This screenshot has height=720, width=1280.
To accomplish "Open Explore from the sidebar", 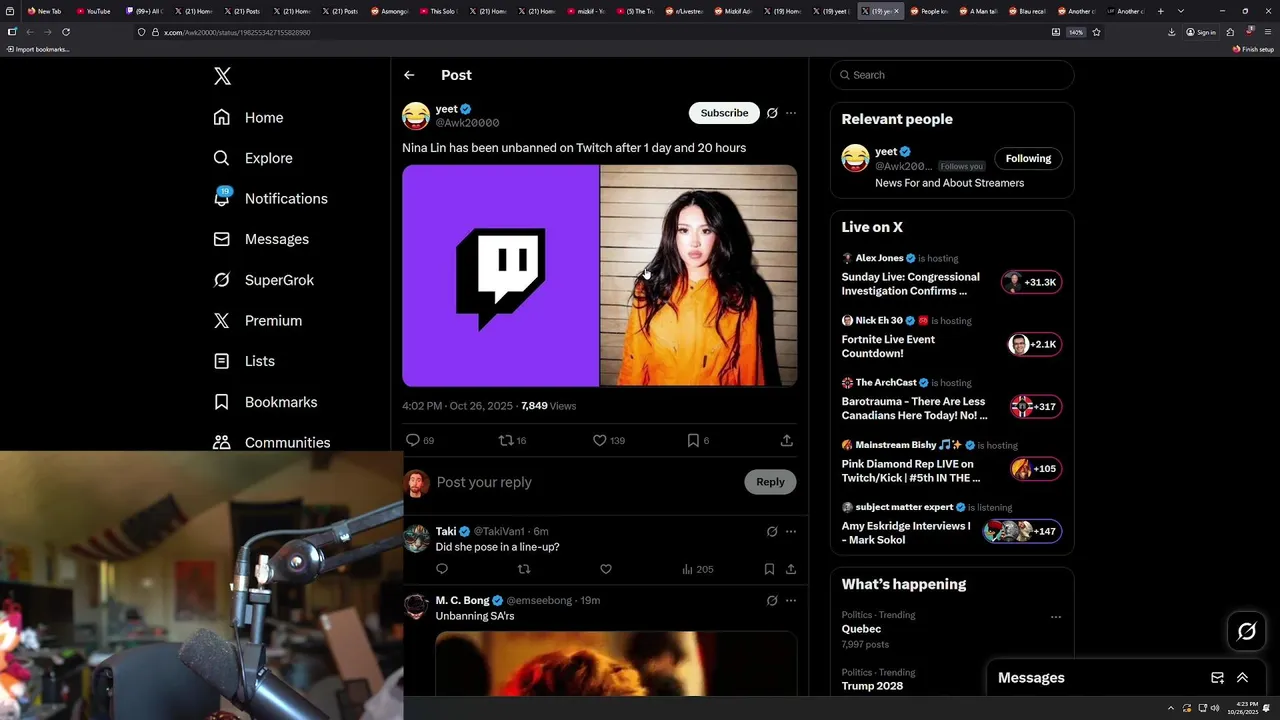I will (253, 158).
